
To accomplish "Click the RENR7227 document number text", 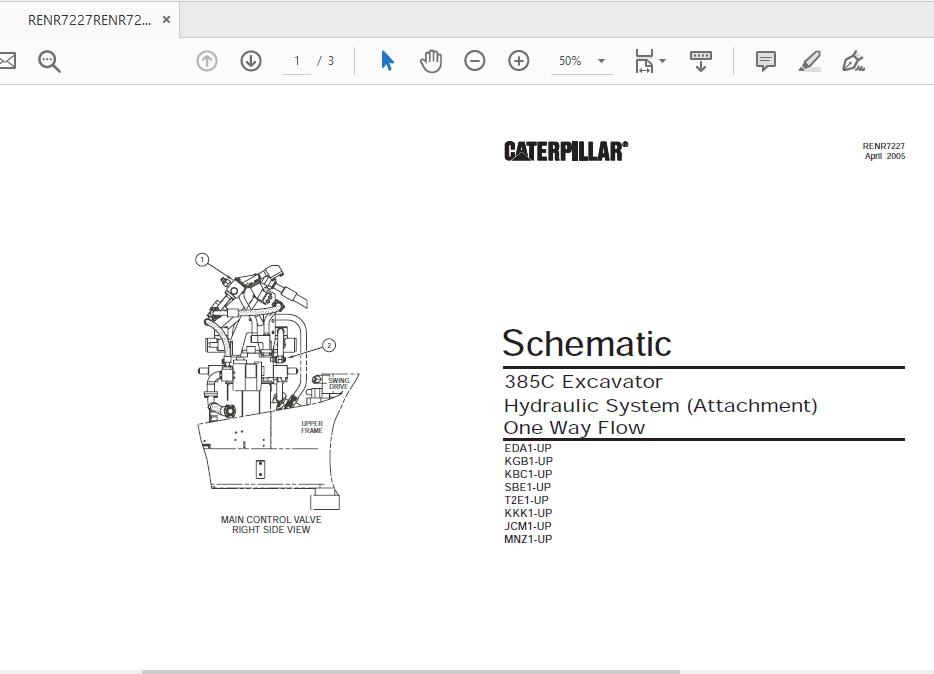I will [883, 146].
